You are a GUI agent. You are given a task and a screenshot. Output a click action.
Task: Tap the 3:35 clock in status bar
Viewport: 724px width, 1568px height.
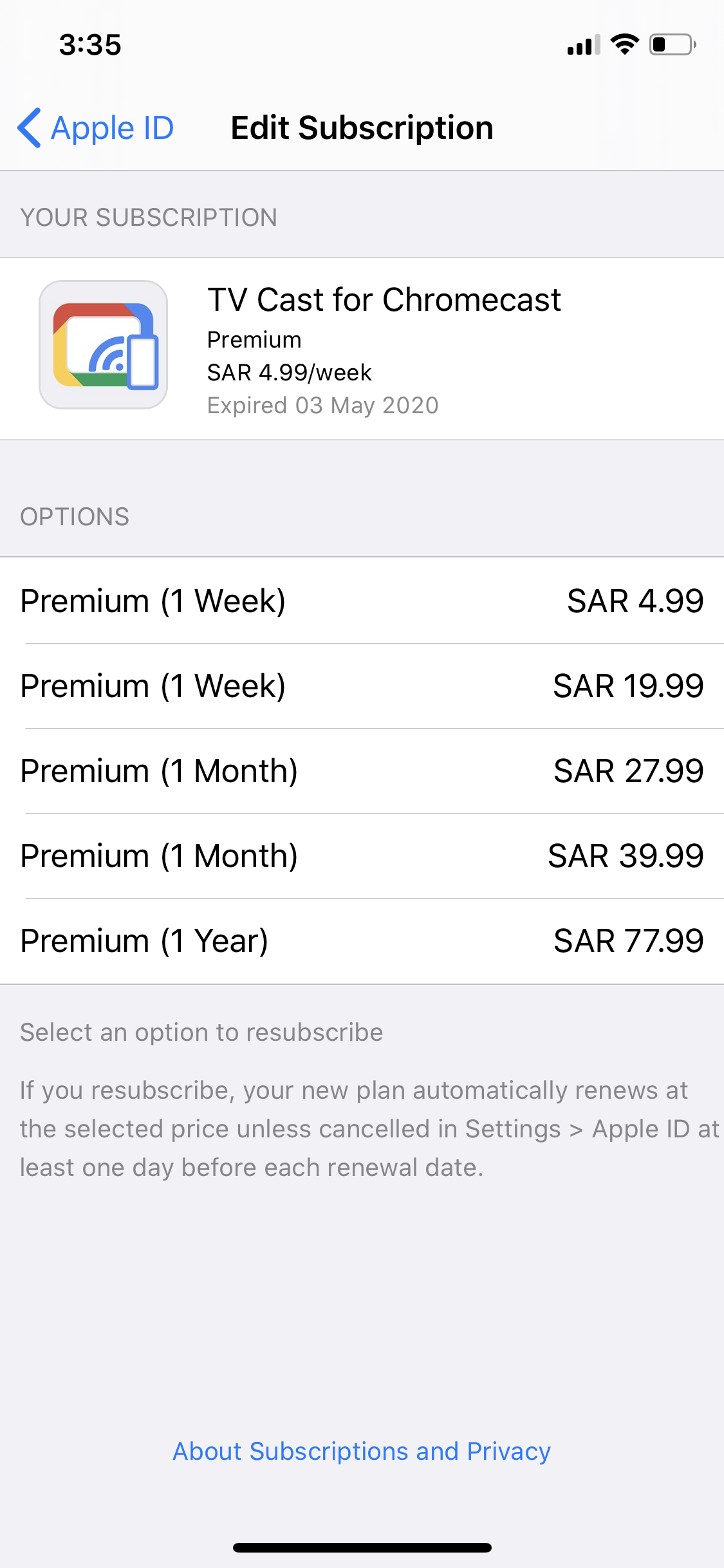[90, 45]
